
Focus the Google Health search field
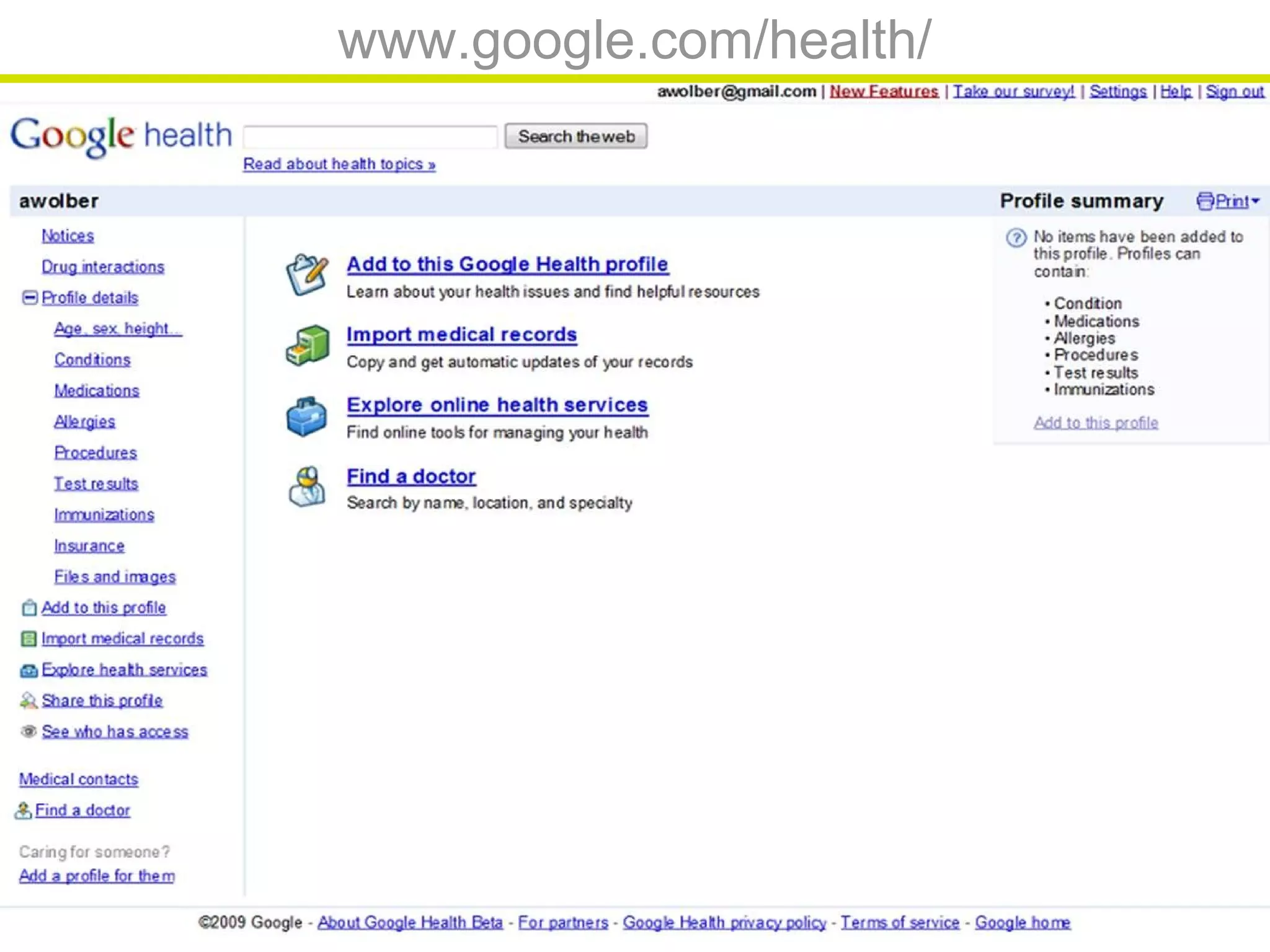tap(370, 137)
